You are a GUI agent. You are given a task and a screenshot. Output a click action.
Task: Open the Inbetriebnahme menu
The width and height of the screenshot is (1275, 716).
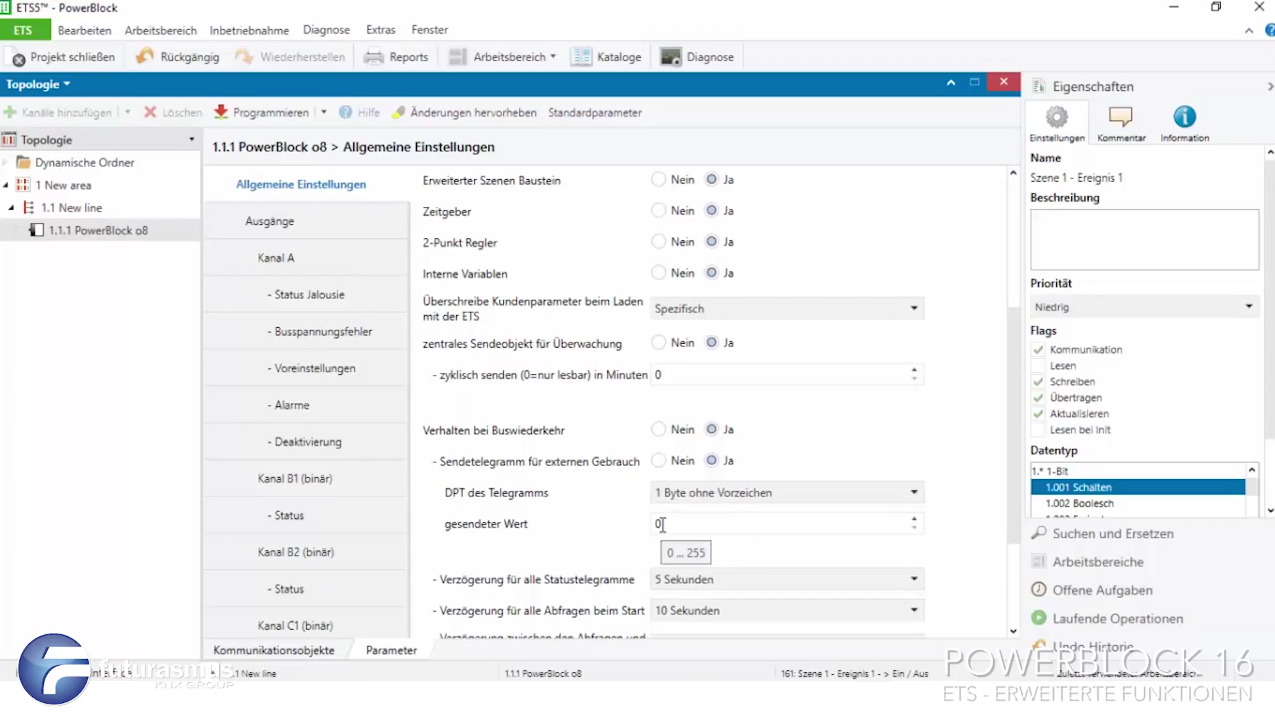pos(249,30)
